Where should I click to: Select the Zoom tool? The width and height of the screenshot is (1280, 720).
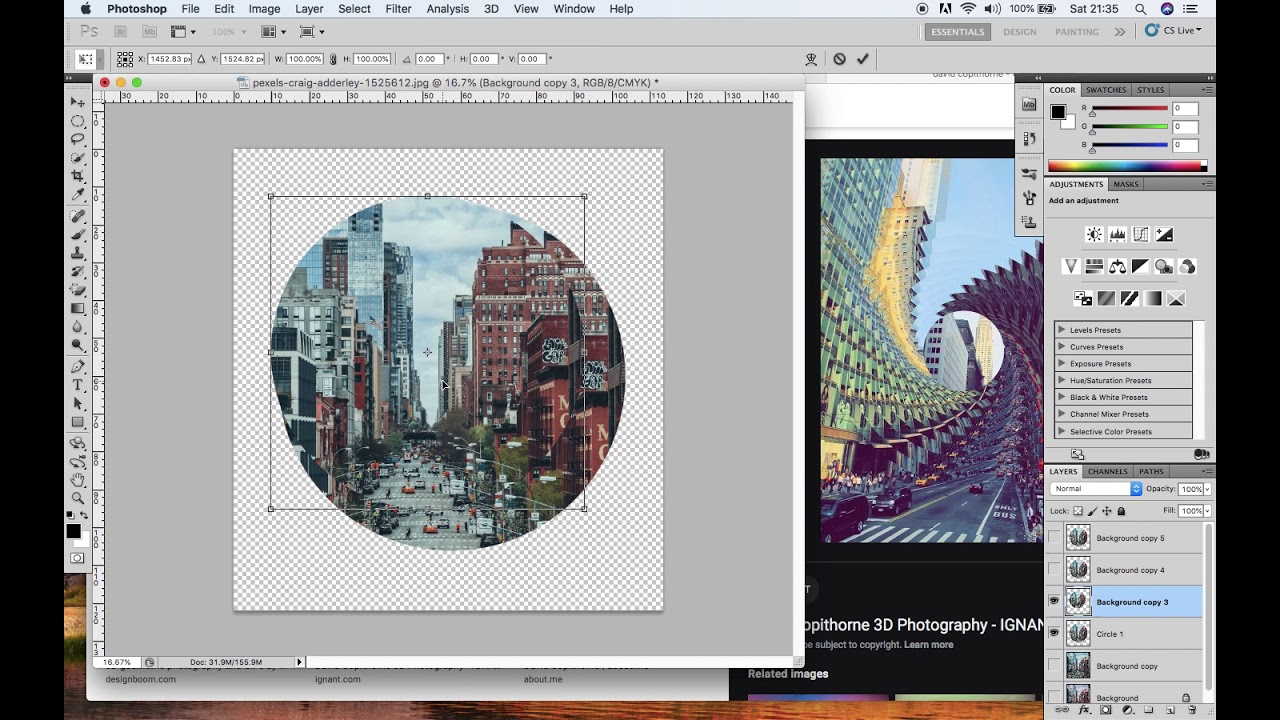(x=78, y=498)
